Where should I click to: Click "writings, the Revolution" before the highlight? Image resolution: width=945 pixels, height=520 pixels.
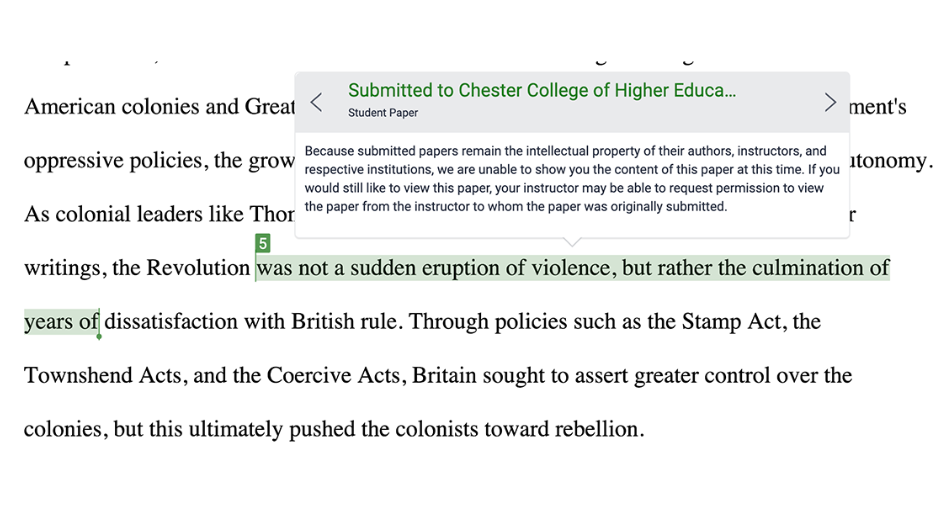click(136, 268)
